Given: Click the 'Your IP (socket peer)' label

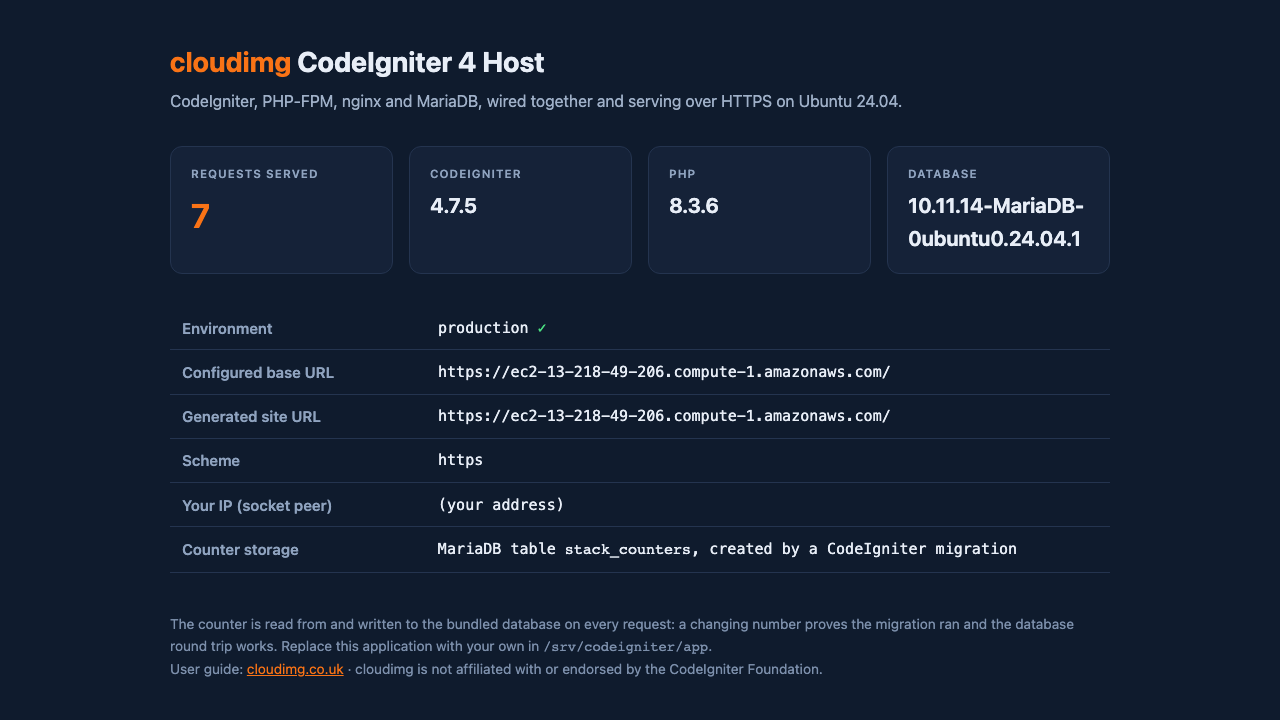Looking at the screenshot, I should coord(257,505).
